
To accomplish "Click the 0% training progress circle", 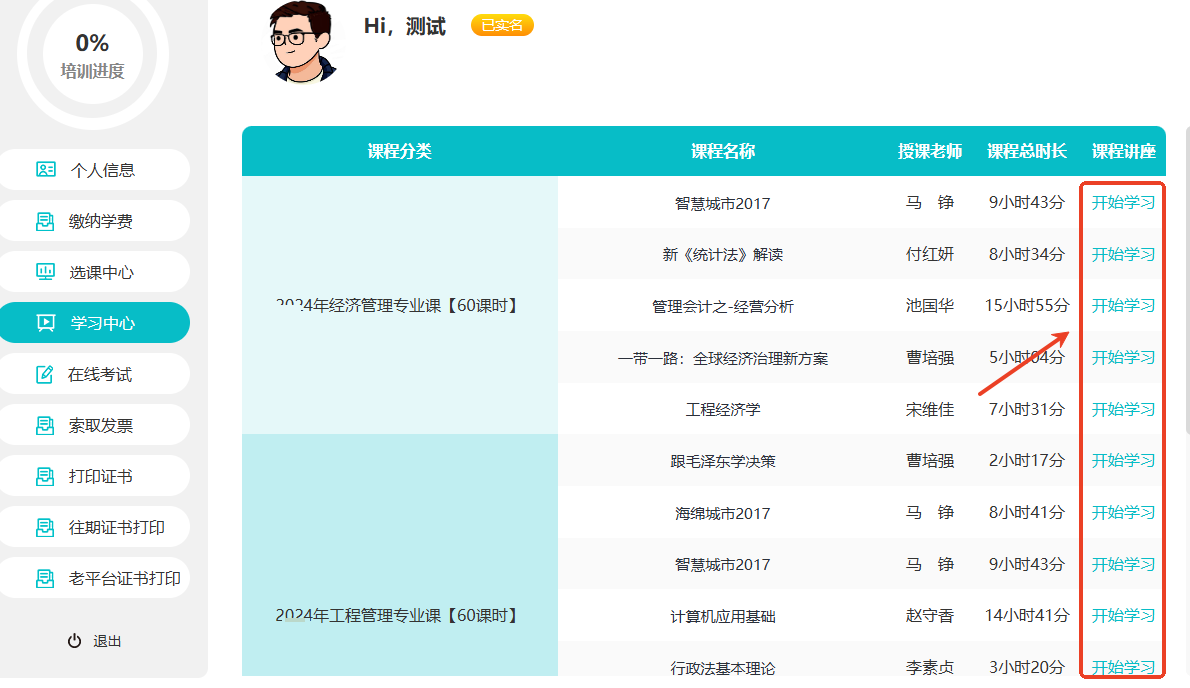I will 92,54.
